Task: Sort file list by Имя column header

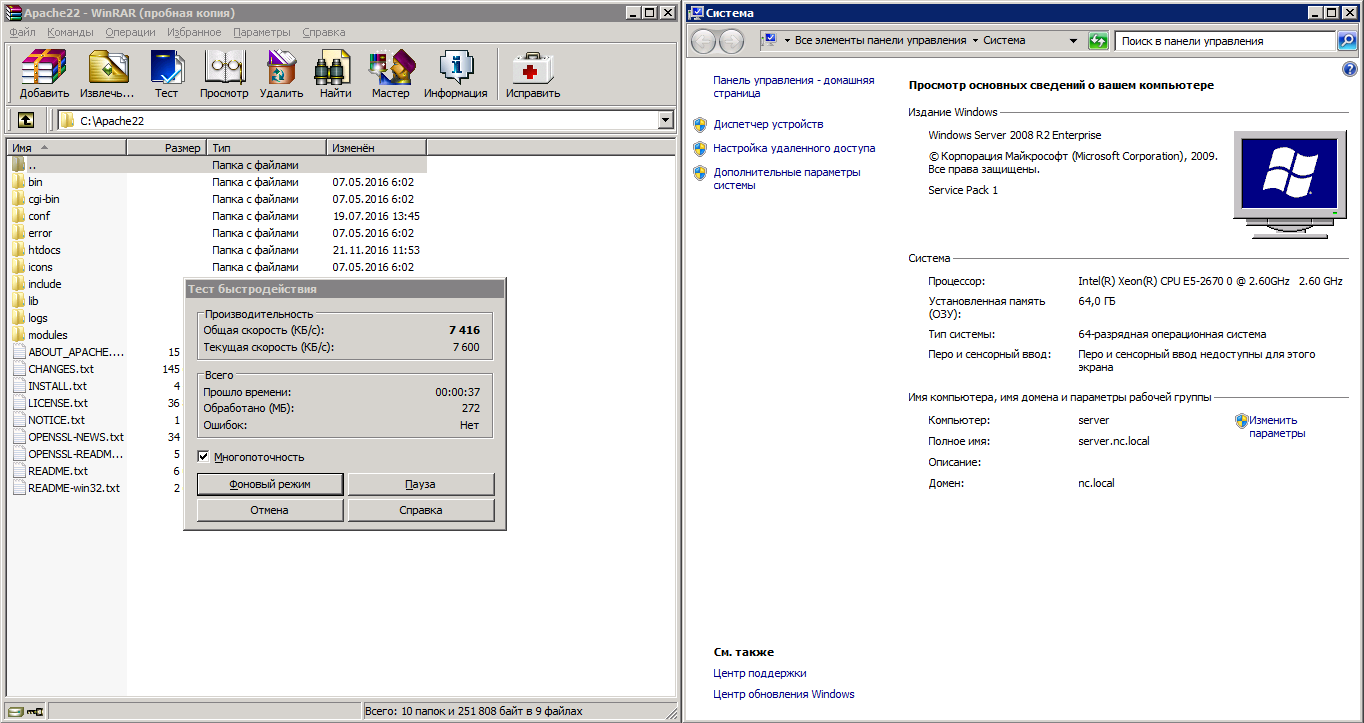Action: pyautogui.click(x=67, y=148)
